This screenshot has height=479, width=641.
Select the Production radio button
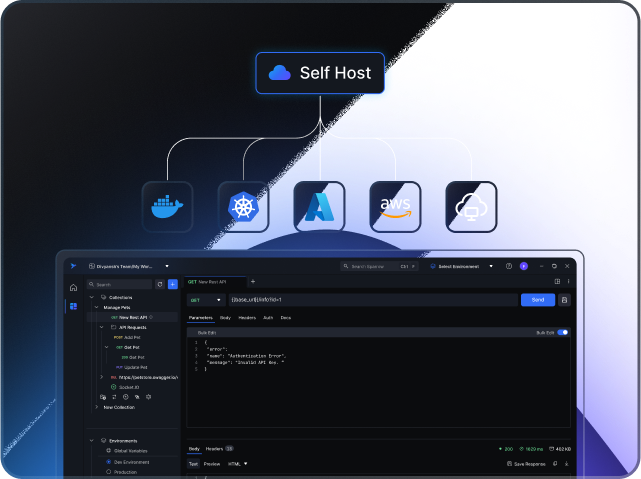109,472
